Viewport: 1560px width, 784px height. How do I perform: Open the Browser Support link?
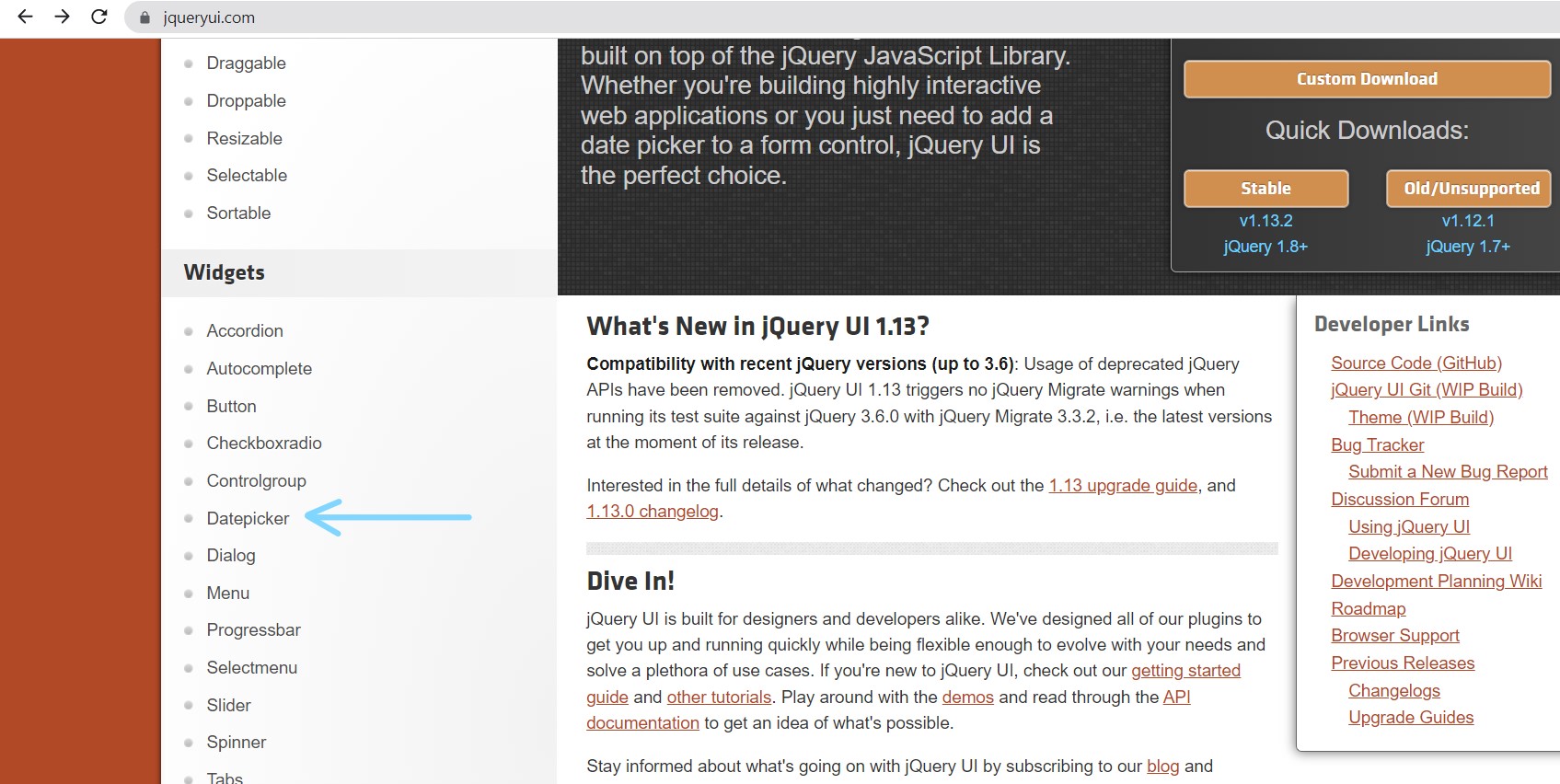(1395, 635)
